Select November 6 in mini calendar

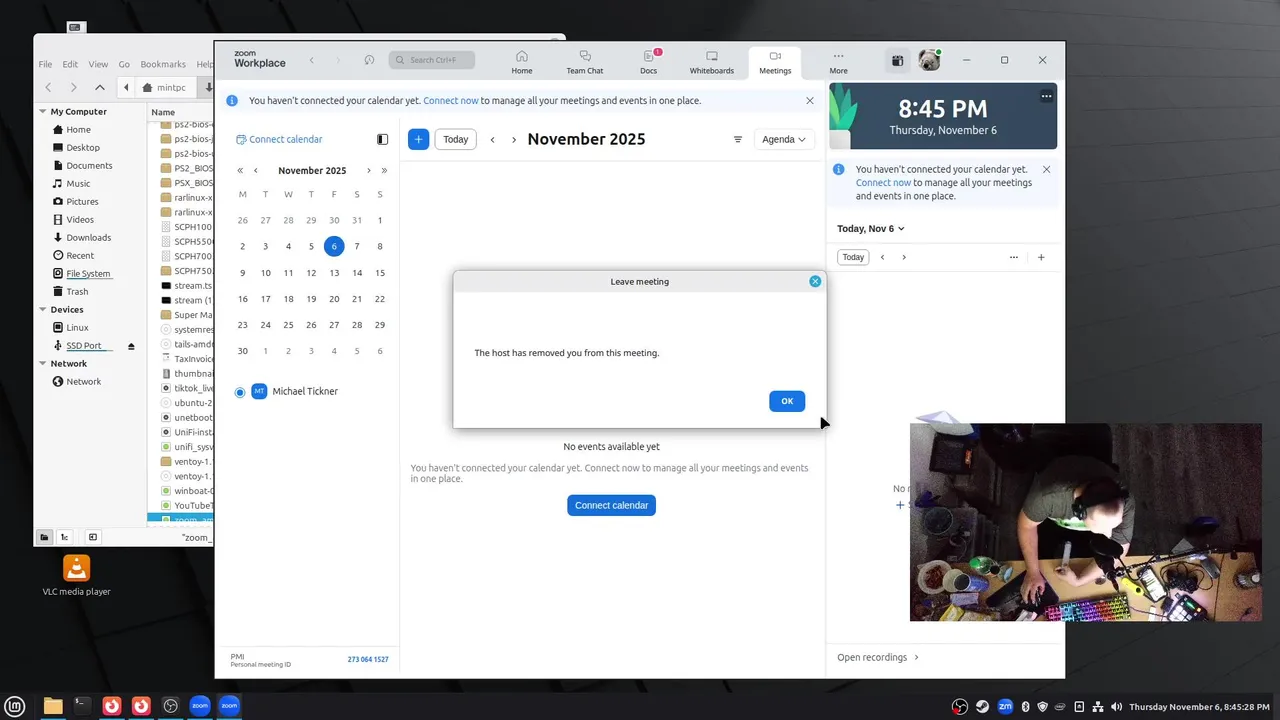point(334,246)
